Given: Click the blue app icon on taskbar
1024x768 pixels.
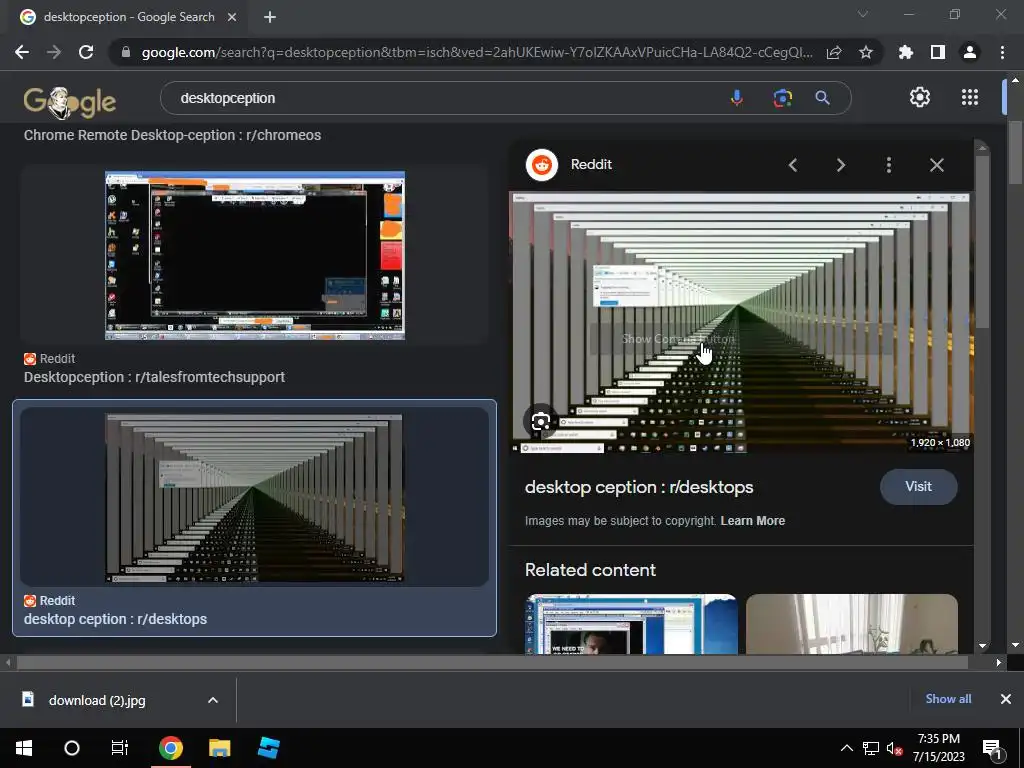Looking at the screenshot, I should pyautogui.click(x=268, y=748).
